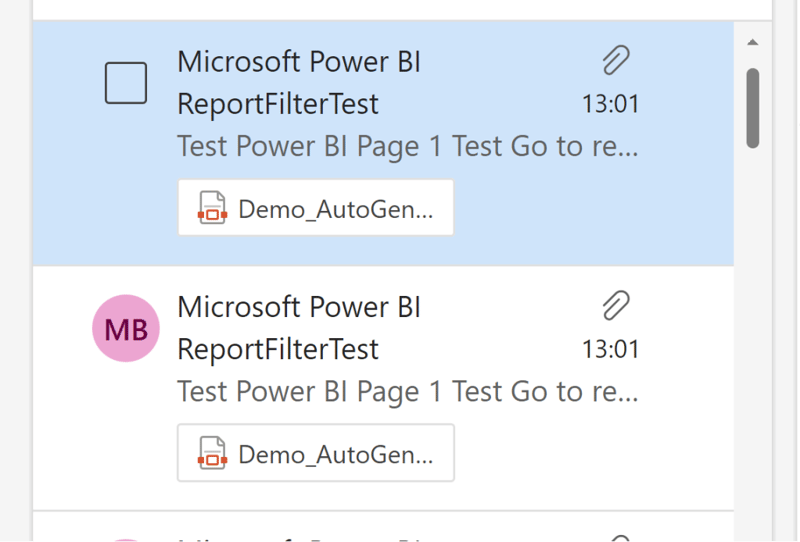Click the Microsoft Power BI sender name beside the MB avatar
Viewport: 800px width, 542px height.
click(x=299, y=307)
